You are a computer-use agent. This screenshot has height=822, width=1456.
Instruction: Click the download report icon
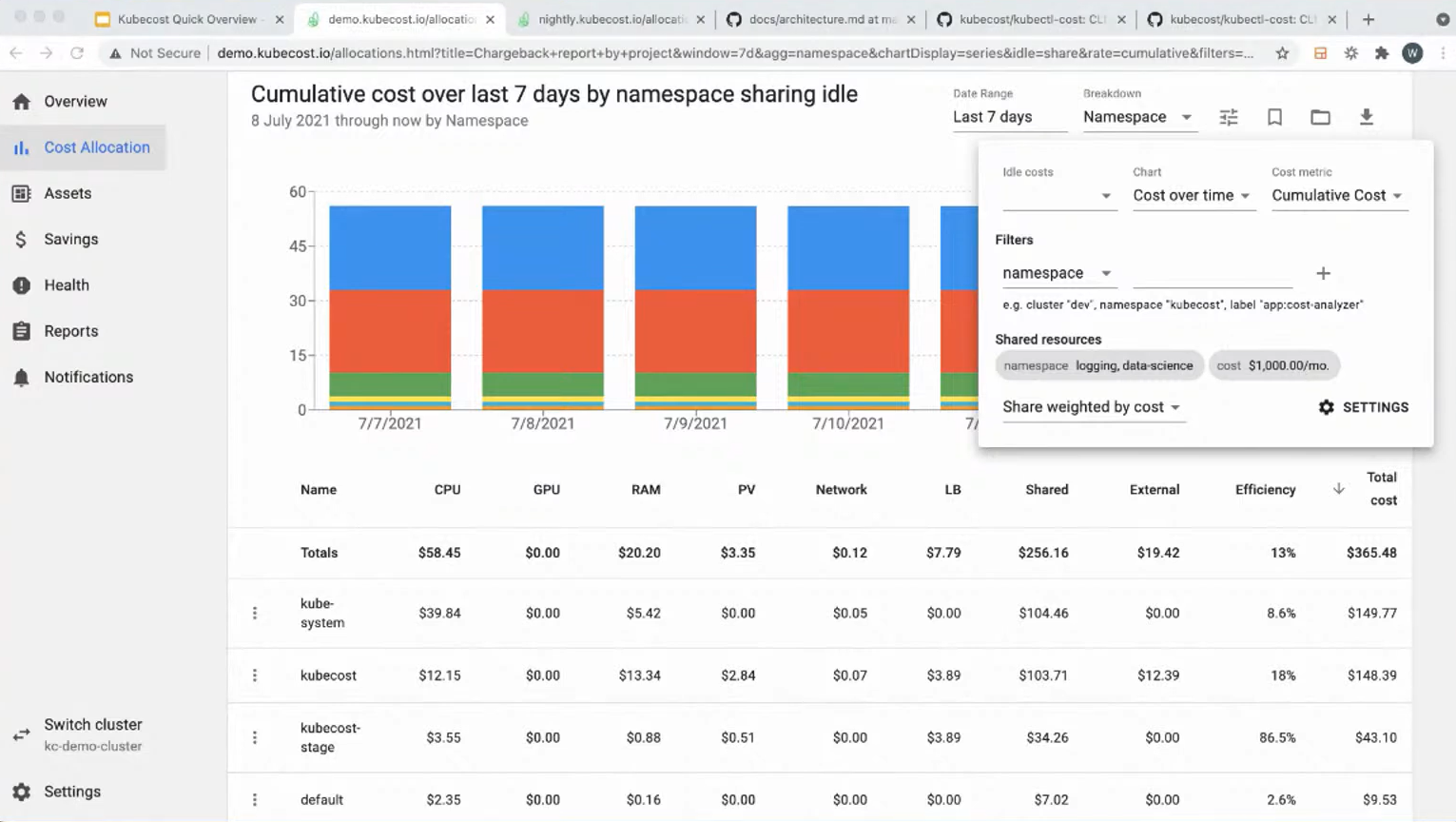click(x=1366, y=117)
